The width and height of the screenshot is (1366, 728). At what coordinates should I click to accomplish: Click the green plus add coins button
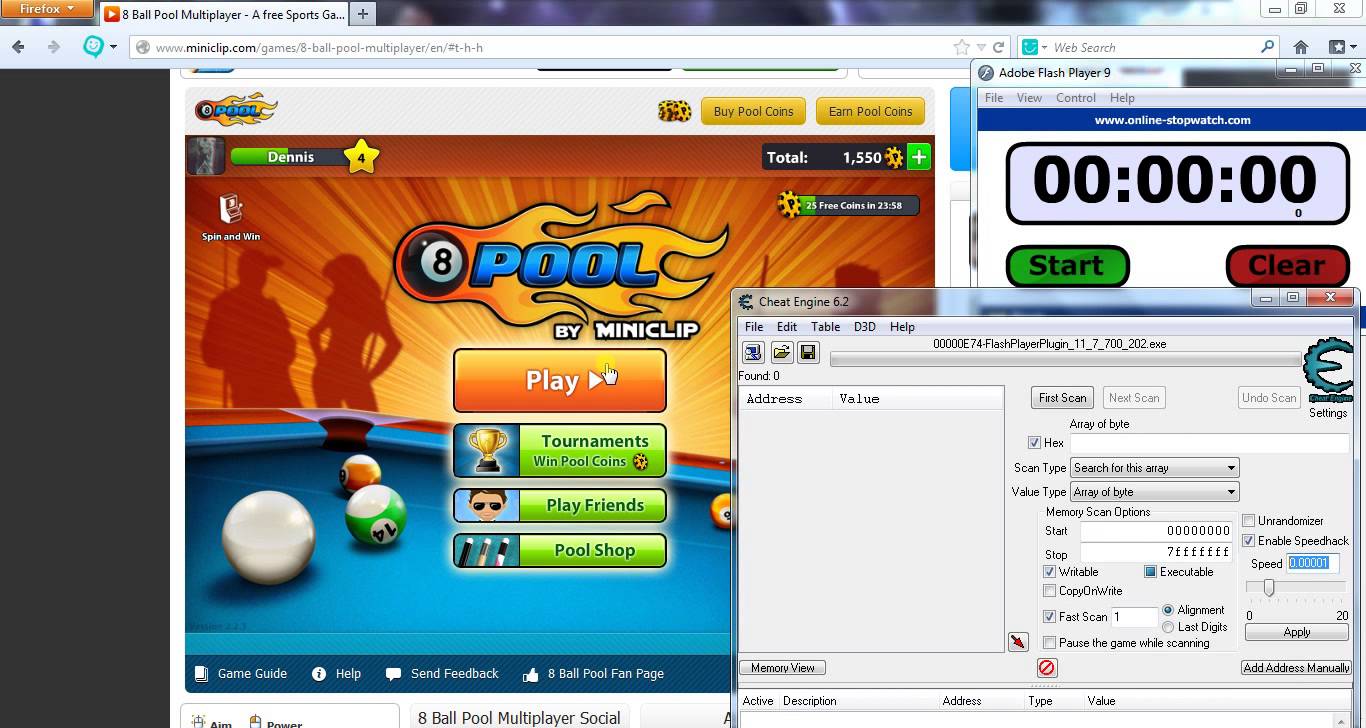click(919, 157)
